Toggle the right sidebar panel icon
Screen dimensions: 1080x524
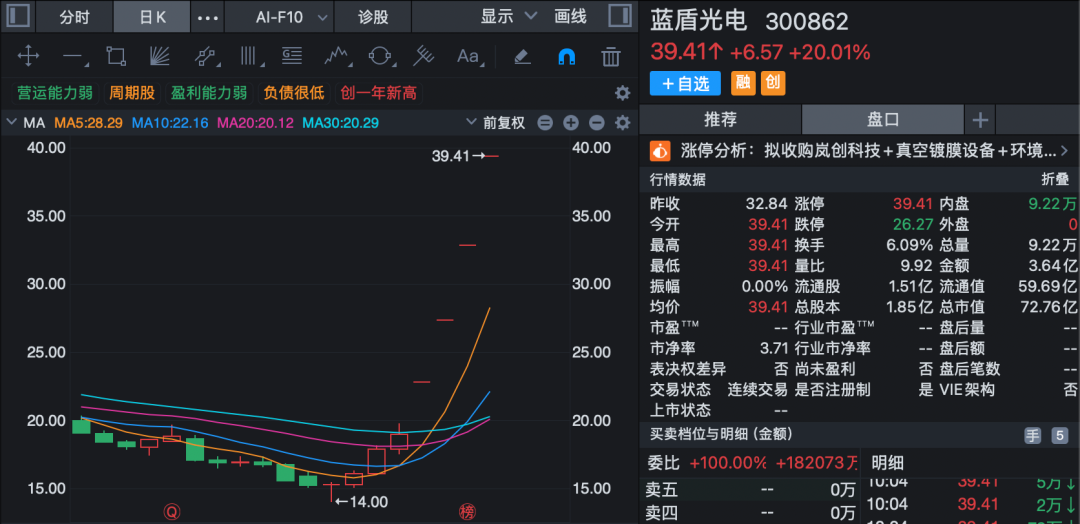pyautogui.click(x=620, y=17)
